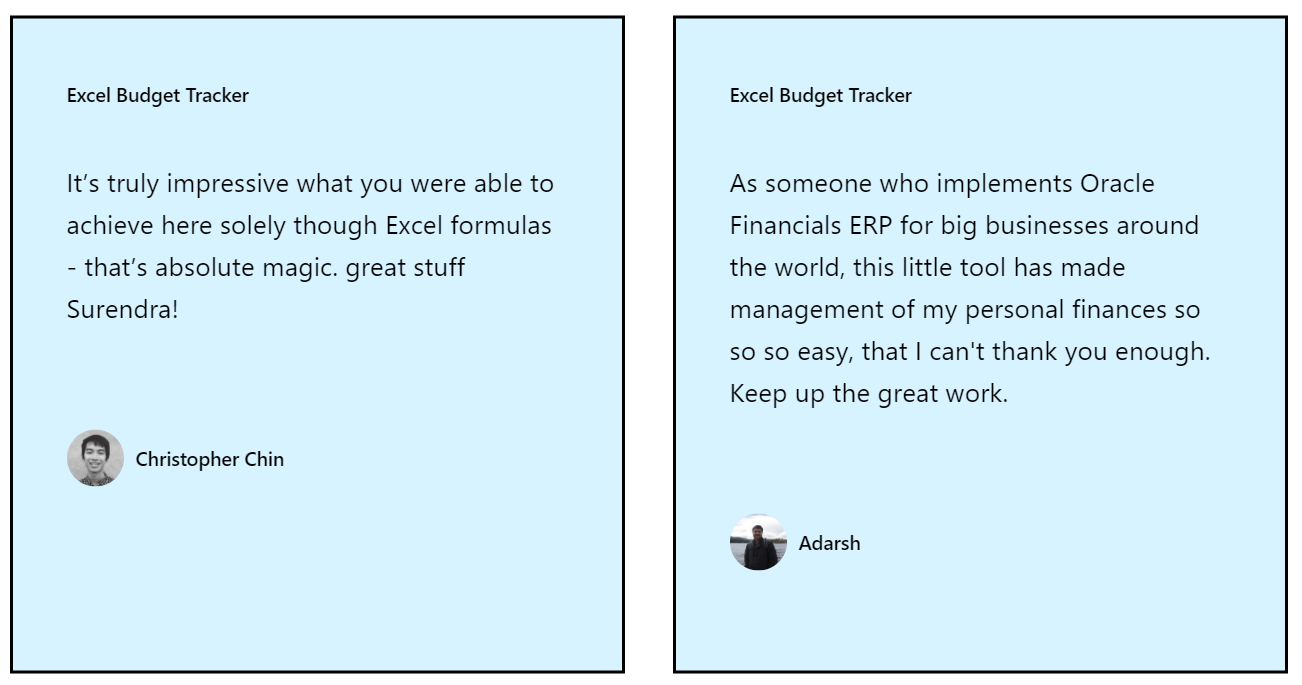Click the line "management of my personal finances so"

point(965,310)
